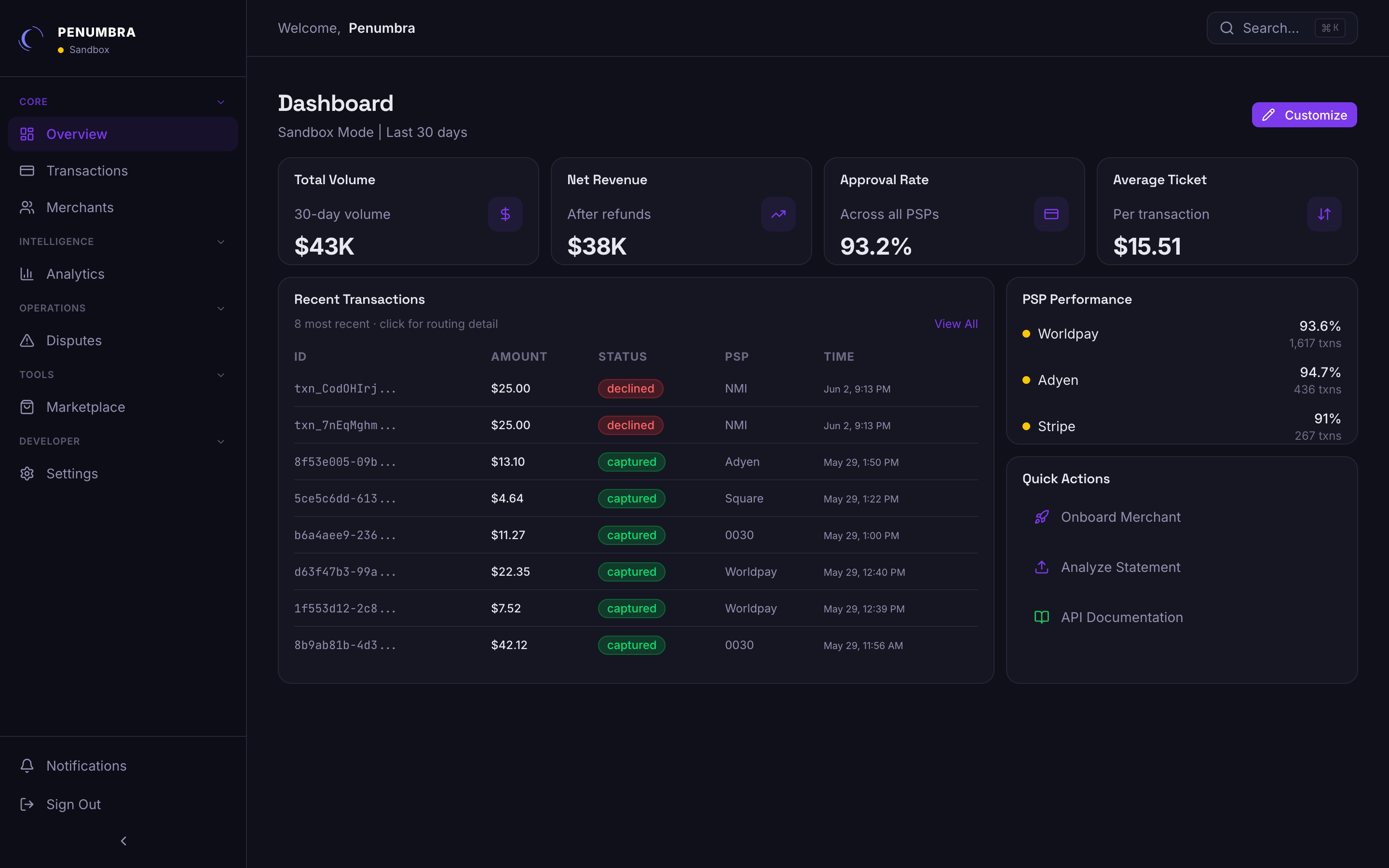Collapse the sidebar with the left chevron
Image resolution: width=1389 pixels, height=868 pixels.
[x=123, y=841]
